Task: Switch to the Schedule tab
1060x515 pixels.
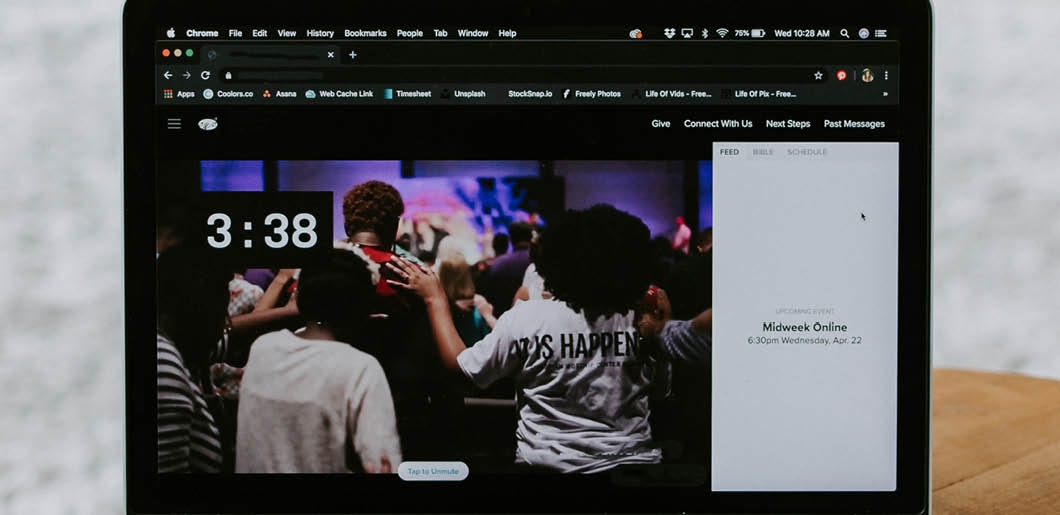Action: pos(807,152)
